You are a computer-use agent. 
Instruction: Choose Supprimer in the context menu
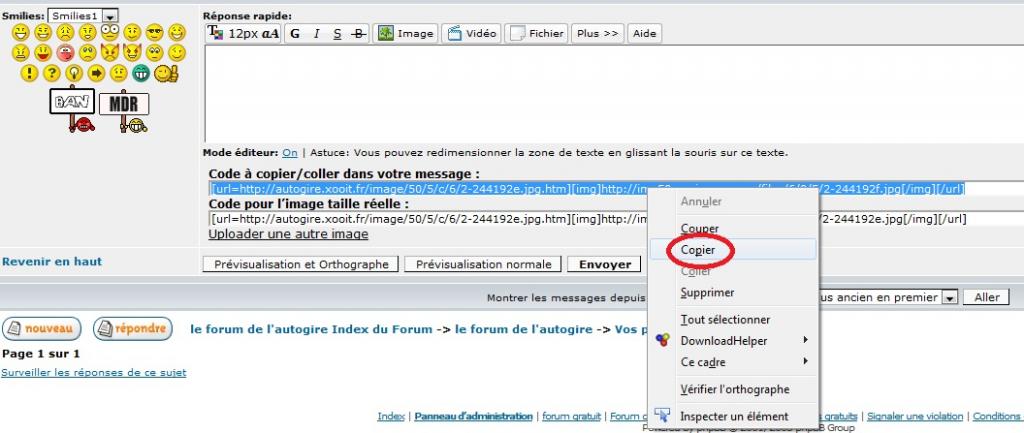735,293
